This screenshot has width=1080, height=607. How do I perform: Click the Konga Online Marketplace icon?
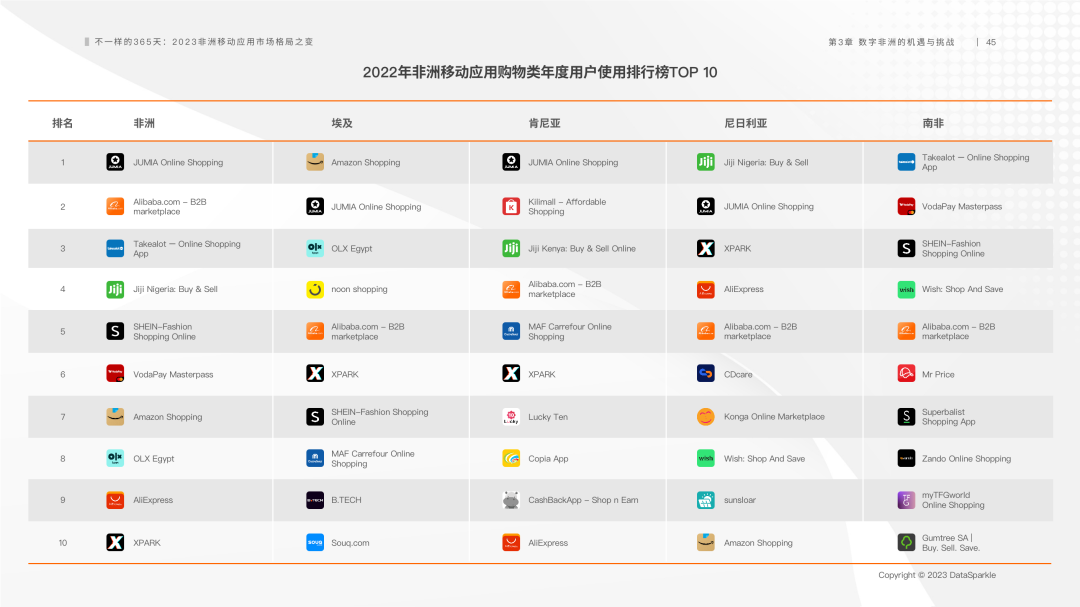[x=706, y=416]
